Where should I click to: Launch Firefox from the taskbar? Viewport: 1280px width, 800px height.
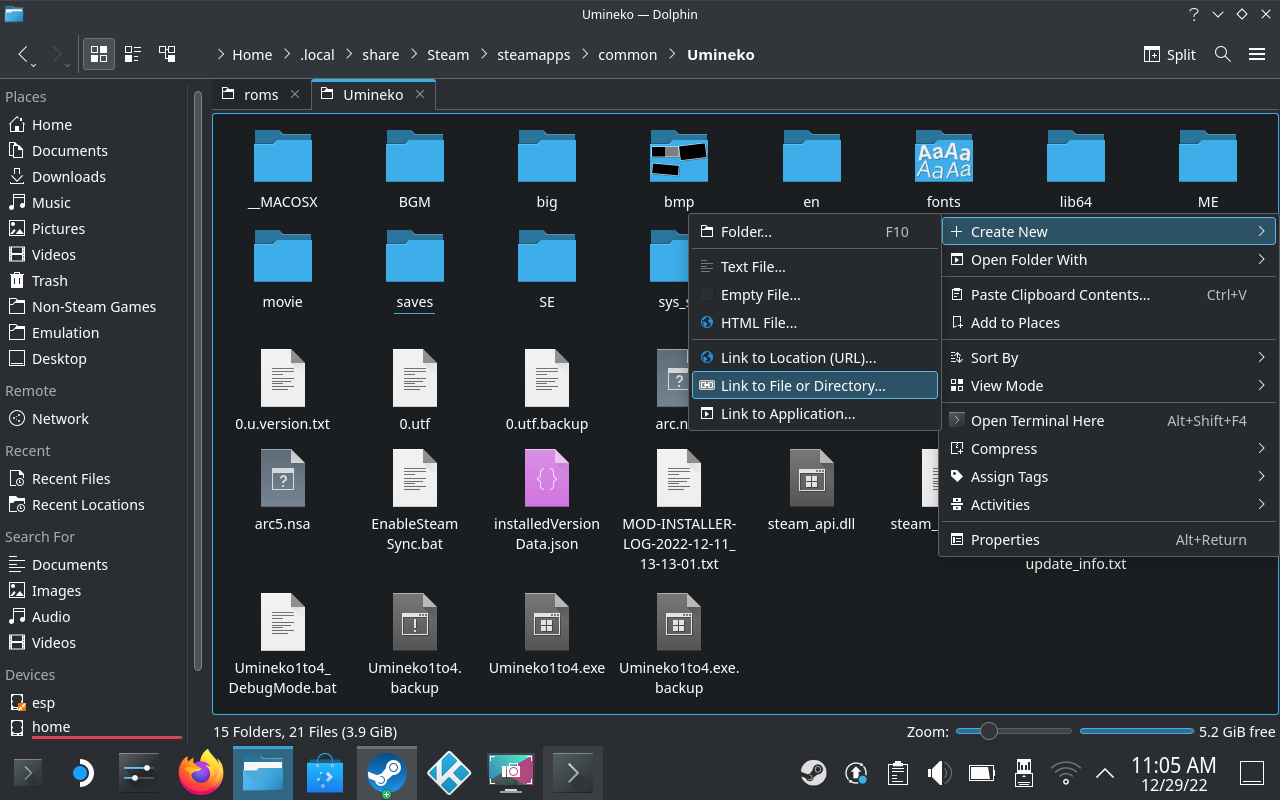[201, 773]
